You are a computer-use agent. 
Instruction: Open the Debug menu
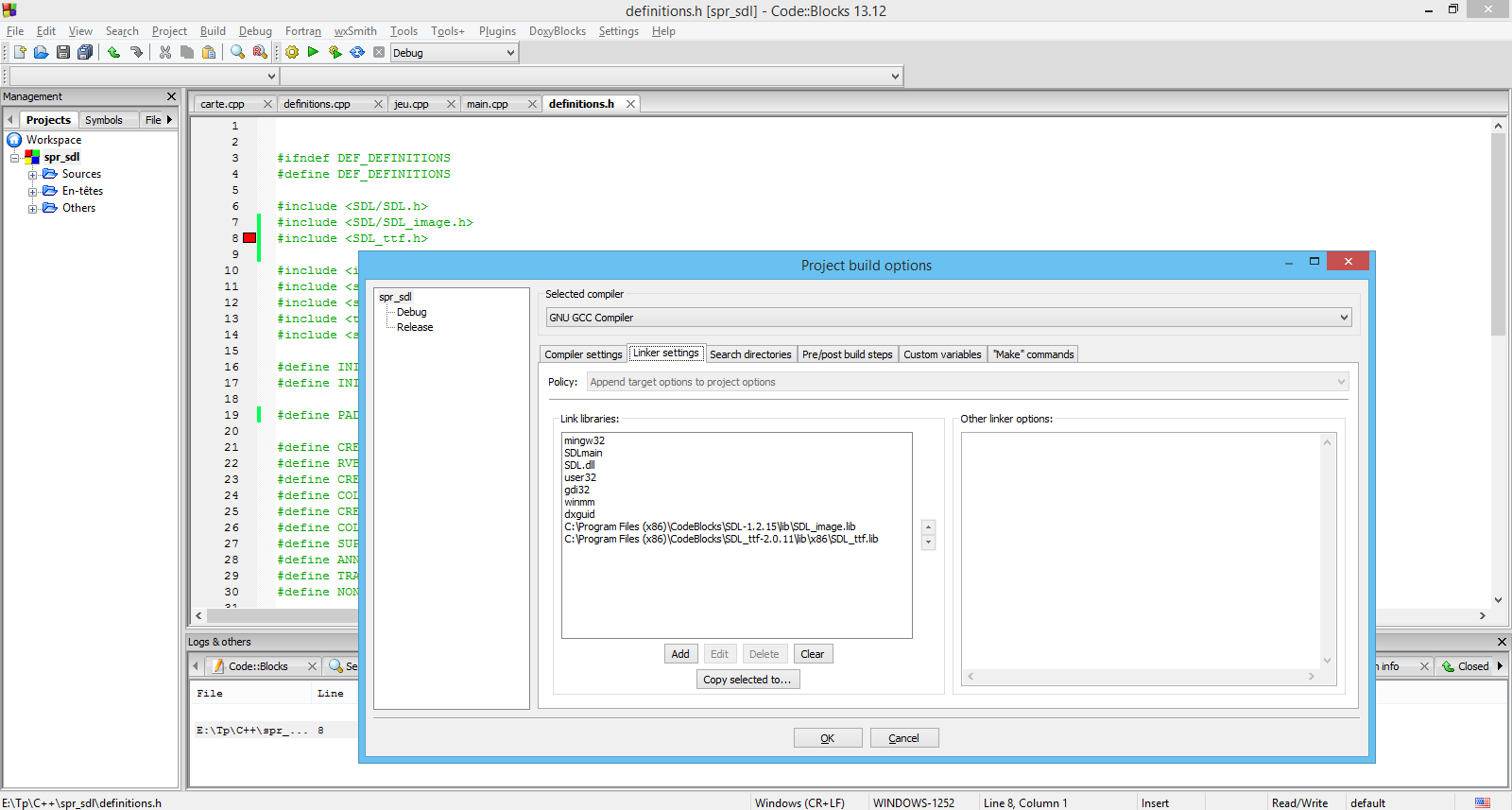click(x=255, y=31)
